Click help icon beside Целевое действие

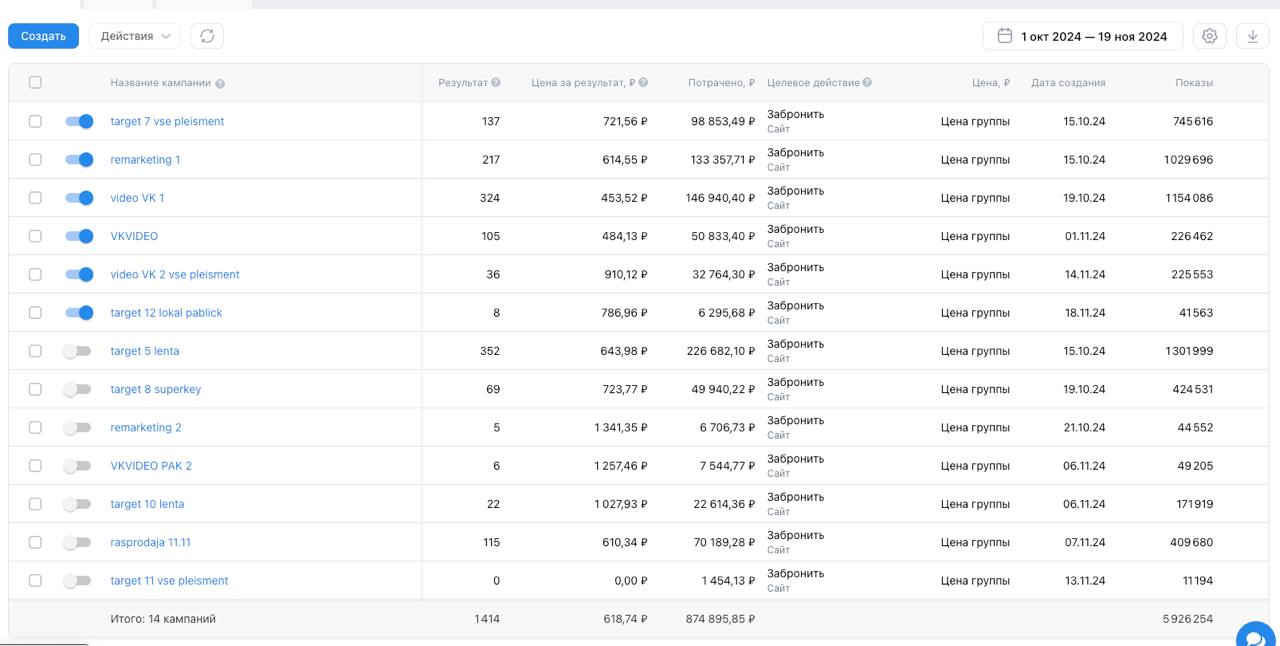tap(867, 82)
